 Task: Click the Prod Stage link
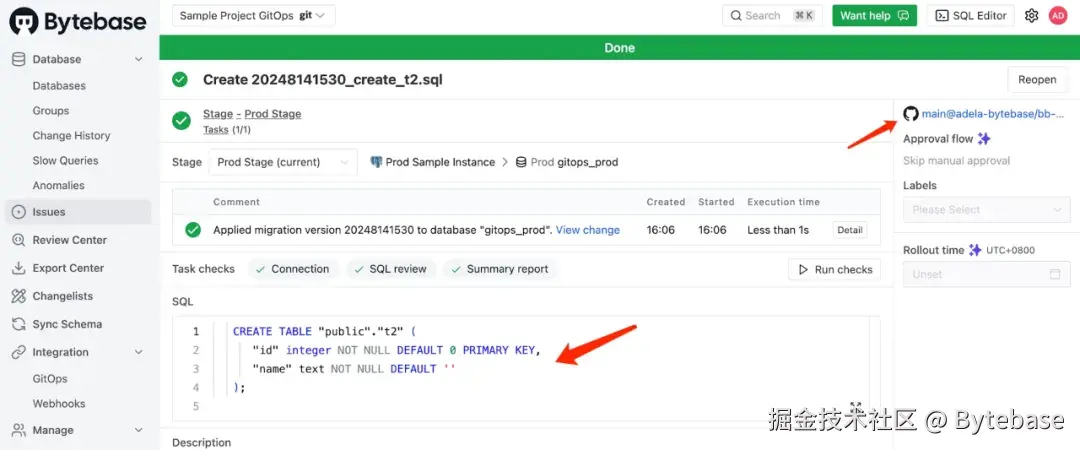click(273, 114)
